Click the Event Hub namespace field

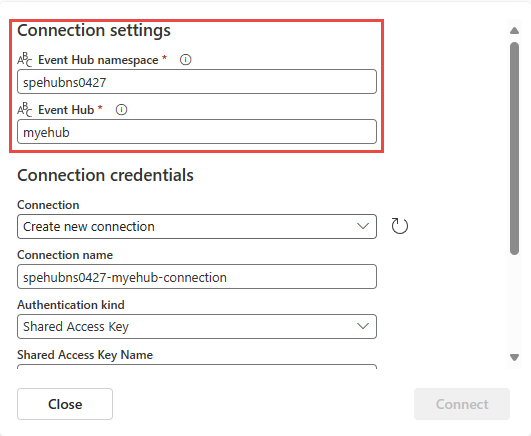[197, 82]
